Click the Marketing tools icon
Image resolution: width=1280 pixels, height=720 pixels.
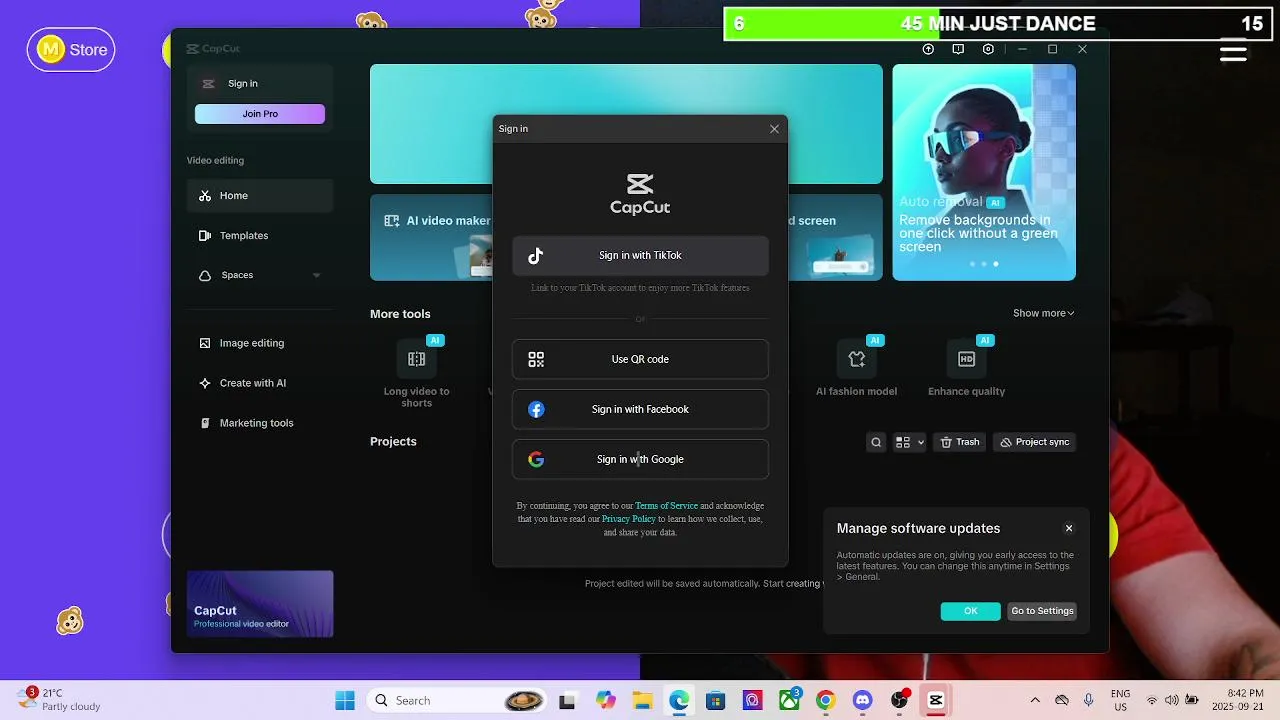pyautogui.click(x=205, y=423)
